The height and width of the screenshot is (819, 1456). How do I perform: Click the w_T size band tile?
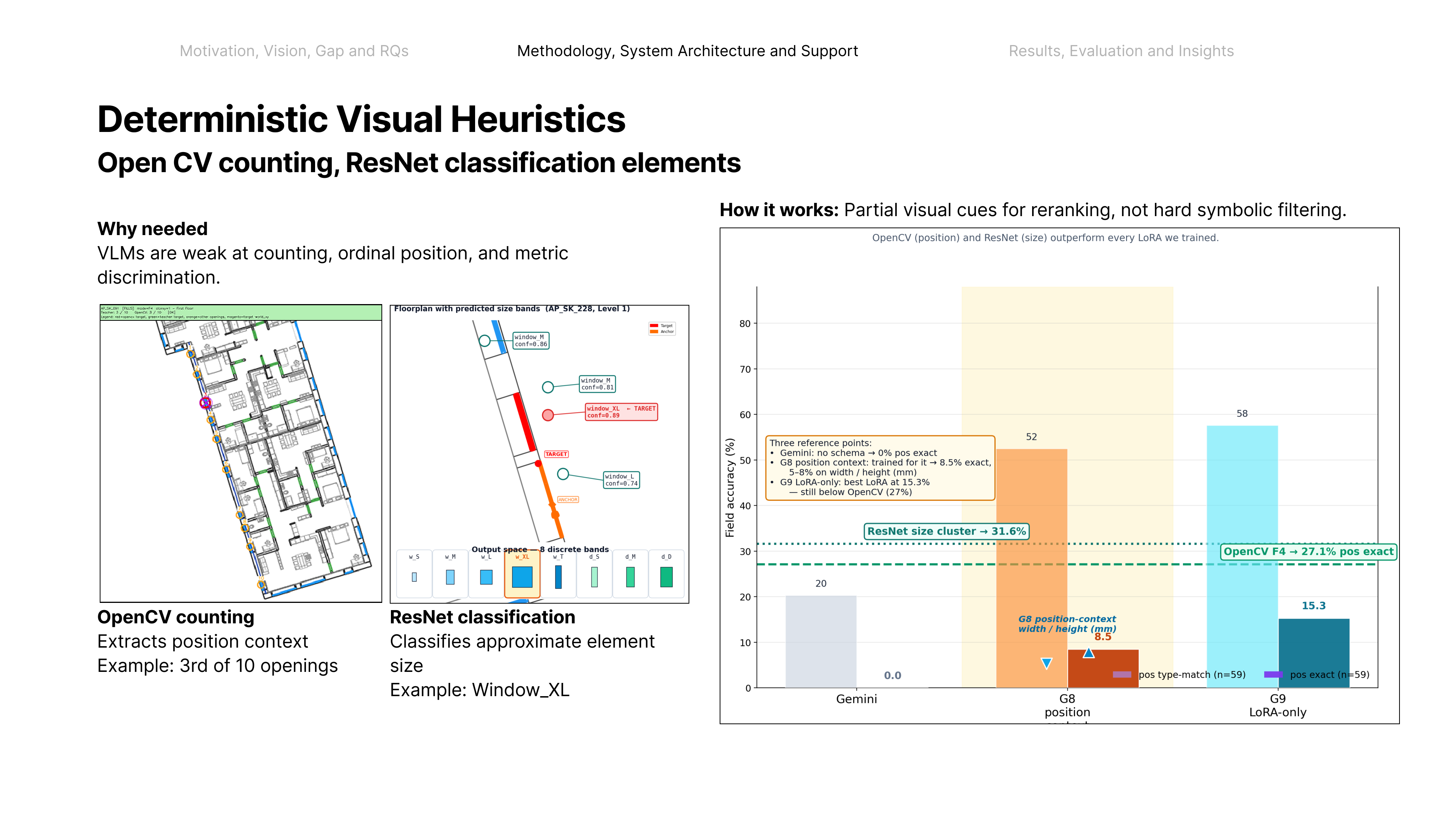tap(559, 573)
